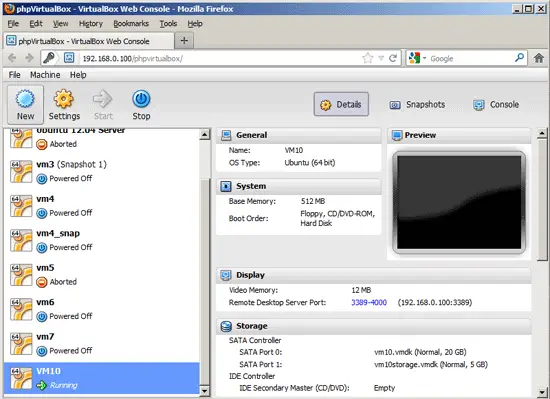Click the Storage section disk icon
This screenshot has height=399, width=550.
(226, 326)
